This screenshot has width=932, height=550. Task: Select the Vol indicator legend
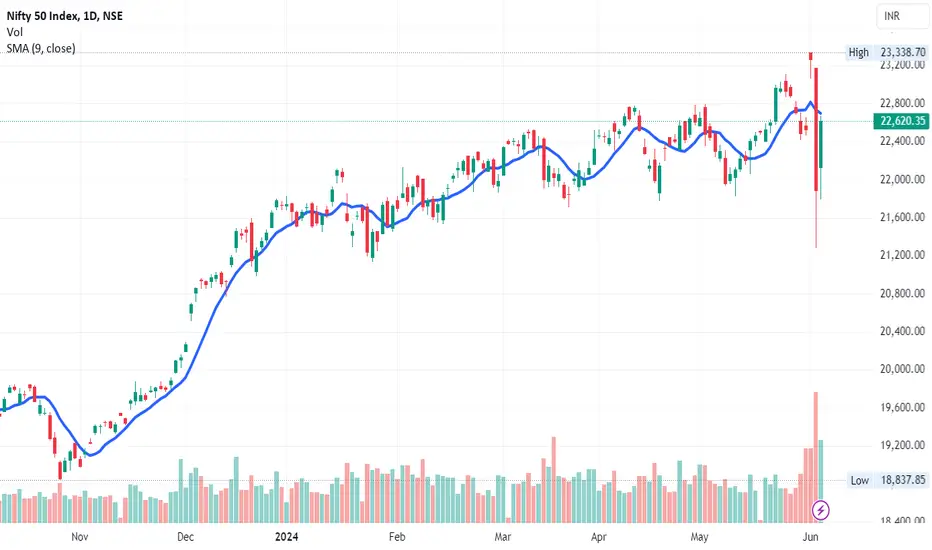tap(15, 32)
